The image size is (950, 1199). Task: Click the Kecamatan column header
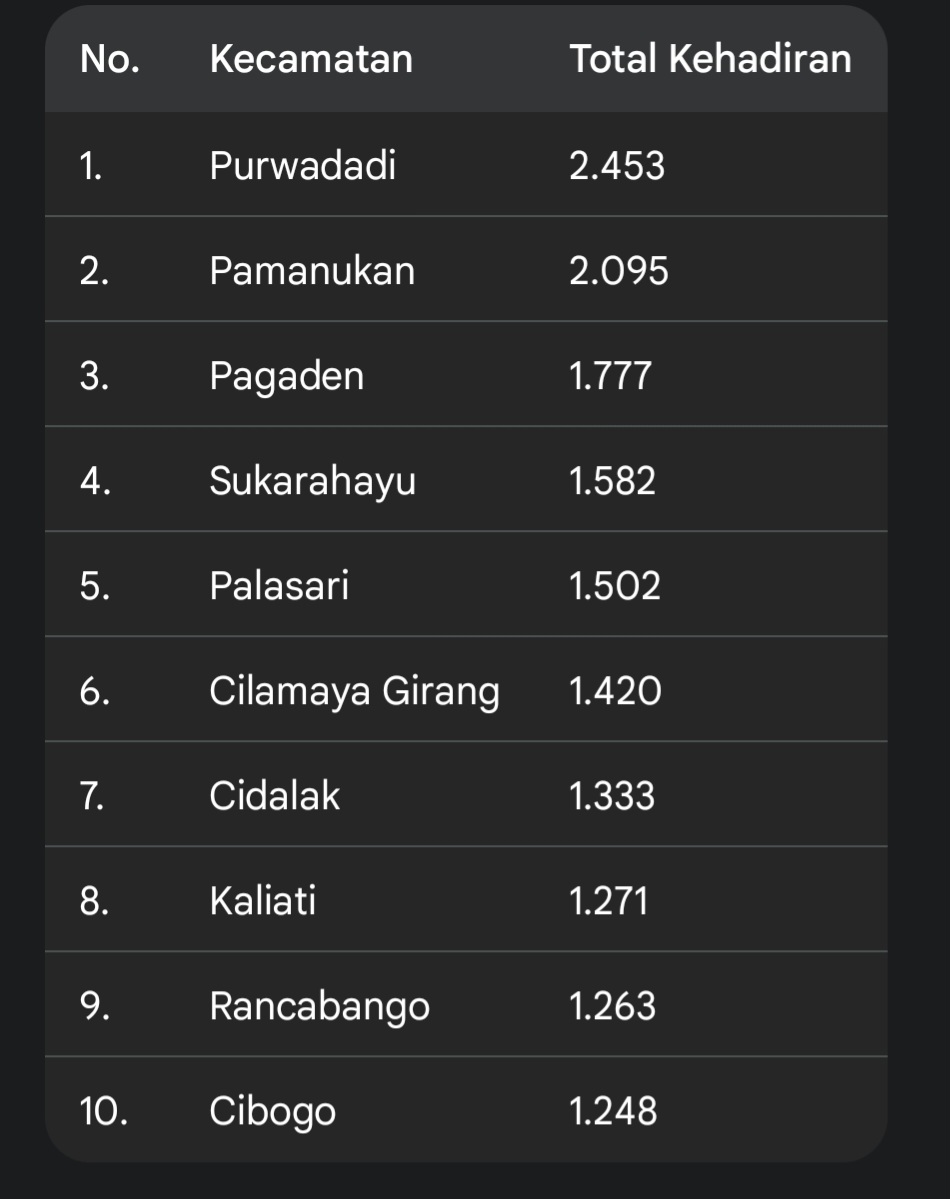pos(311,59)
